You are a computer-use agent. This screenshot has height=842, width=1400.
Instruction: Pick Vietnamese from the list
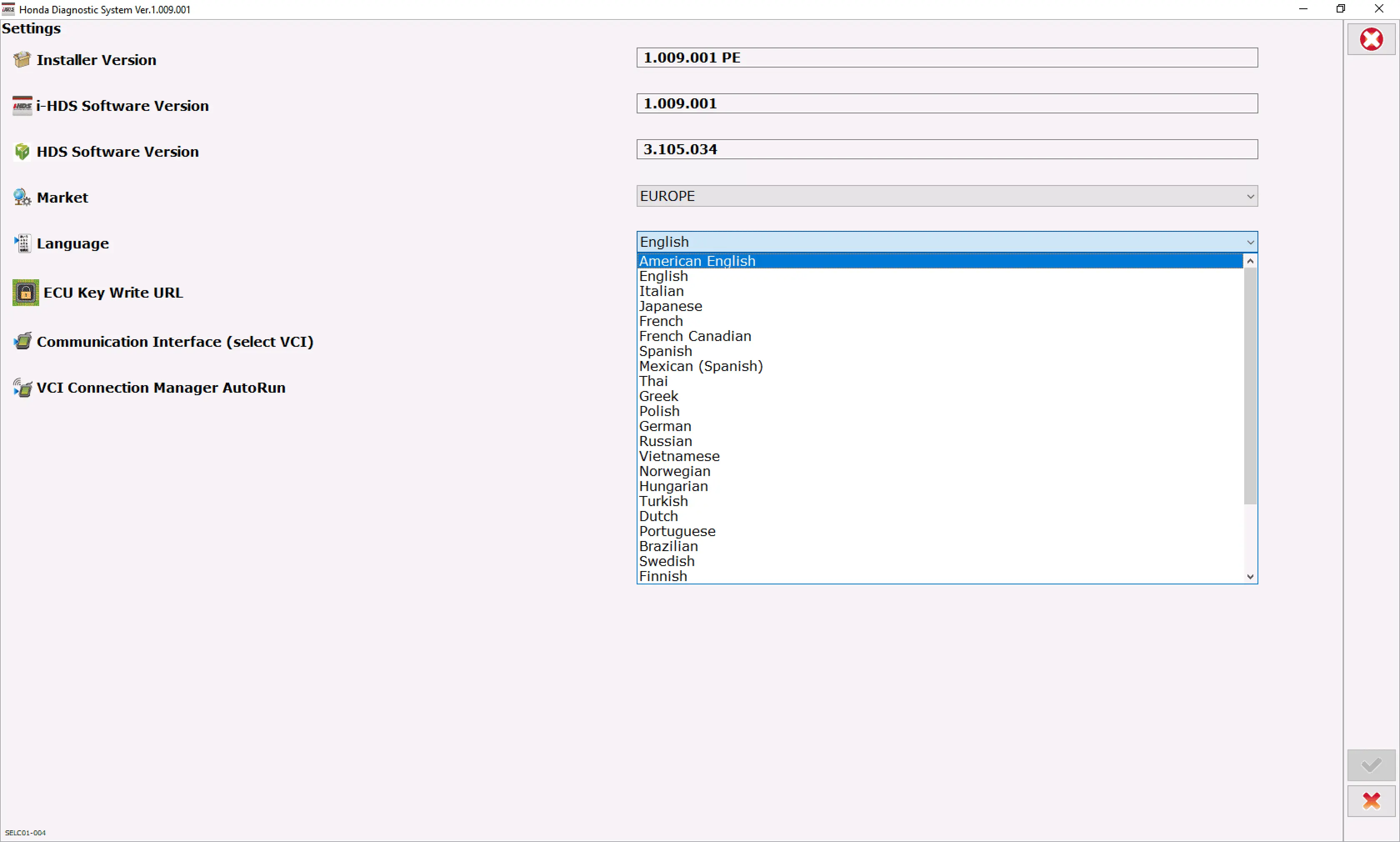940,457
